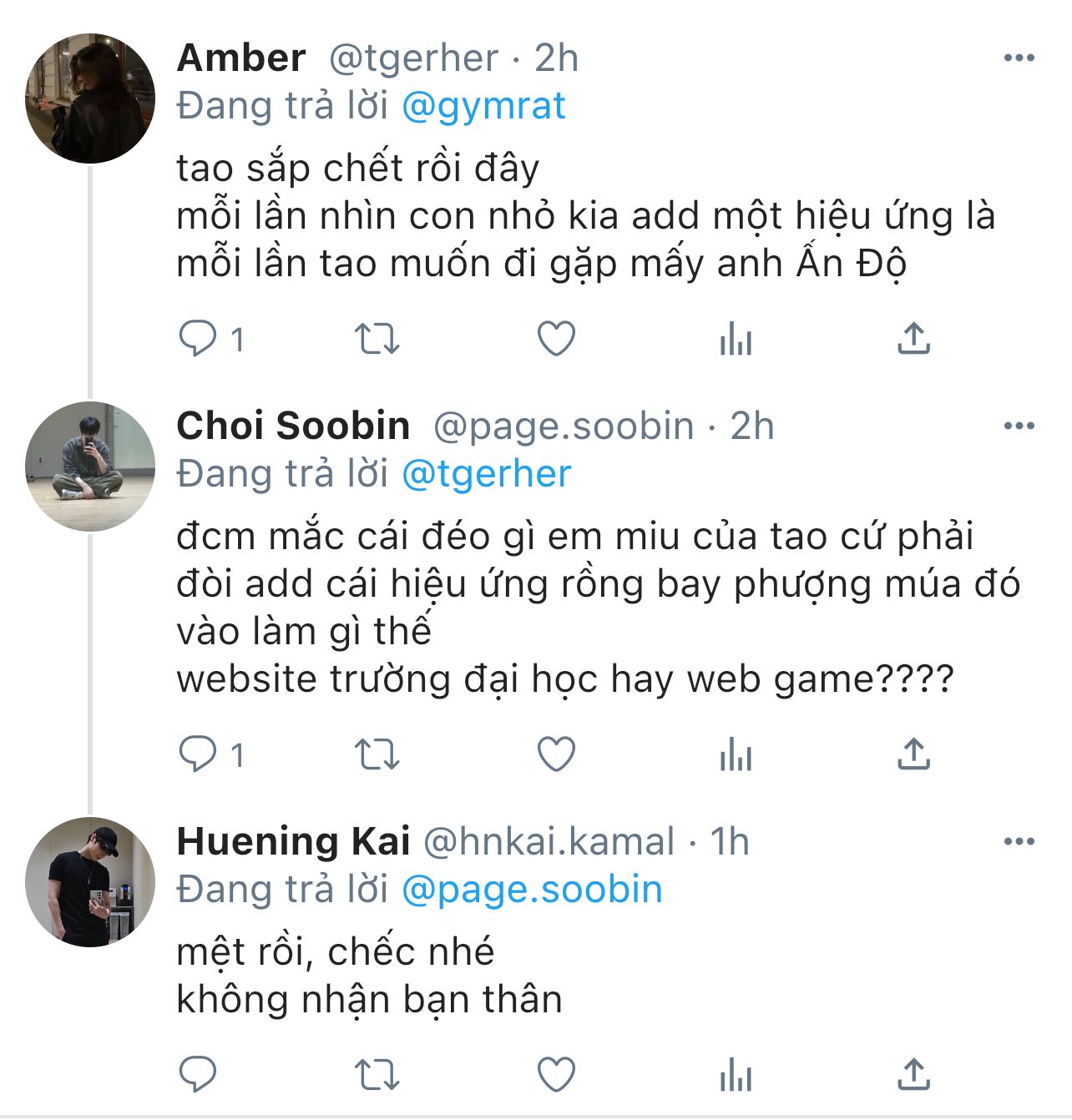Like Amber's tweet with the heart
Screen dimensions: 1072x1120
556,339
